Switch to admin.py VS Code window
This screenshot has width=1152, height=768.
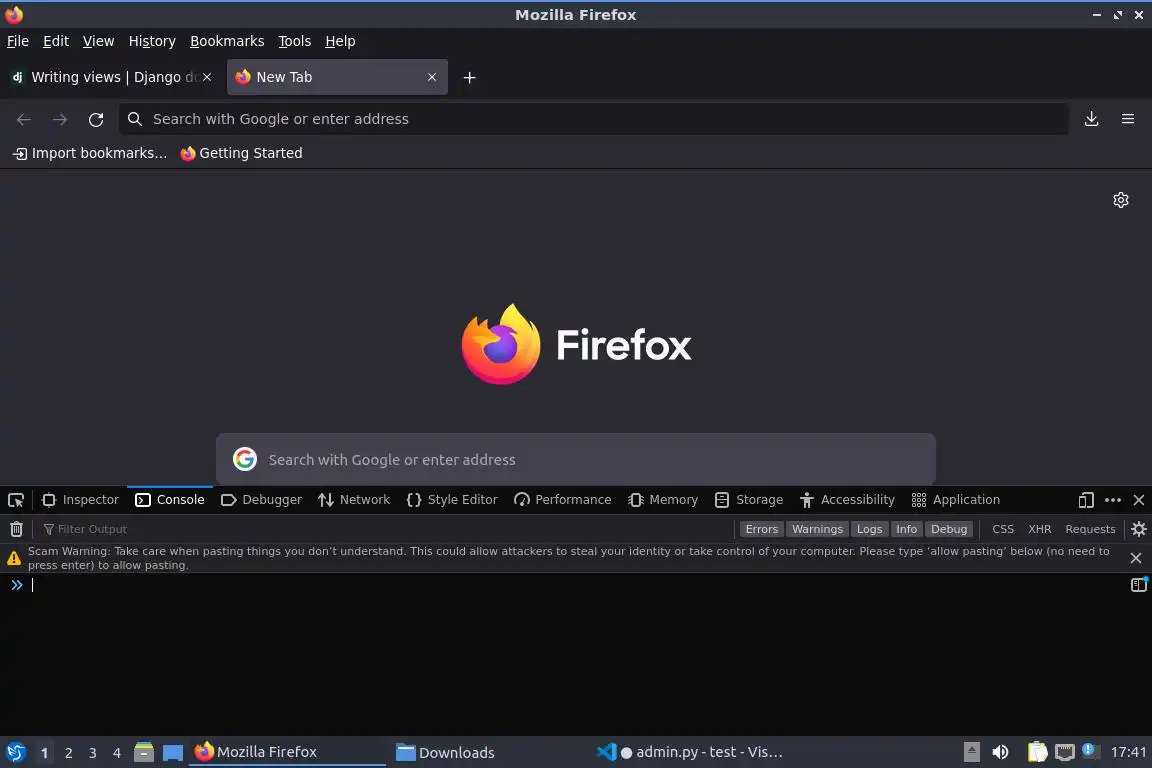tap(689, 753)
